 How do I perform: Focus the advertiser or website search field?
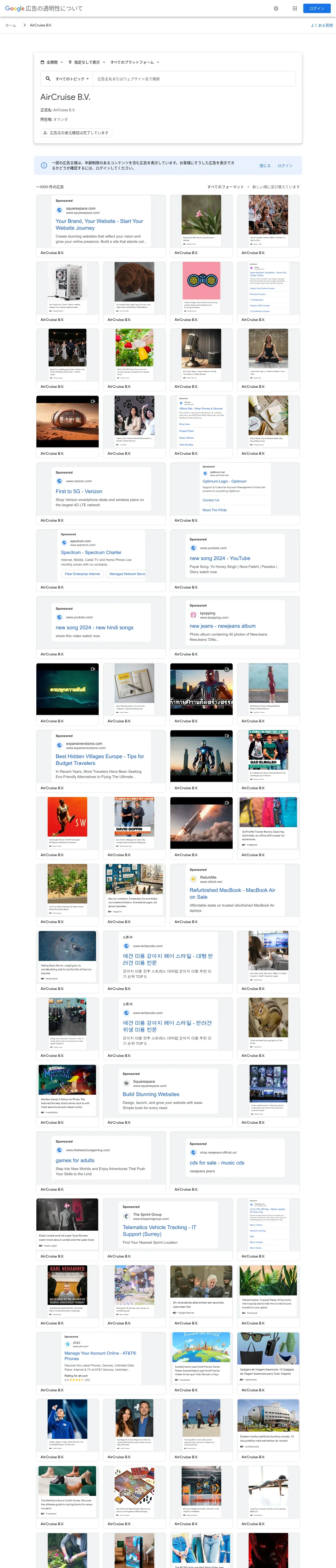[x=194, y=78]
